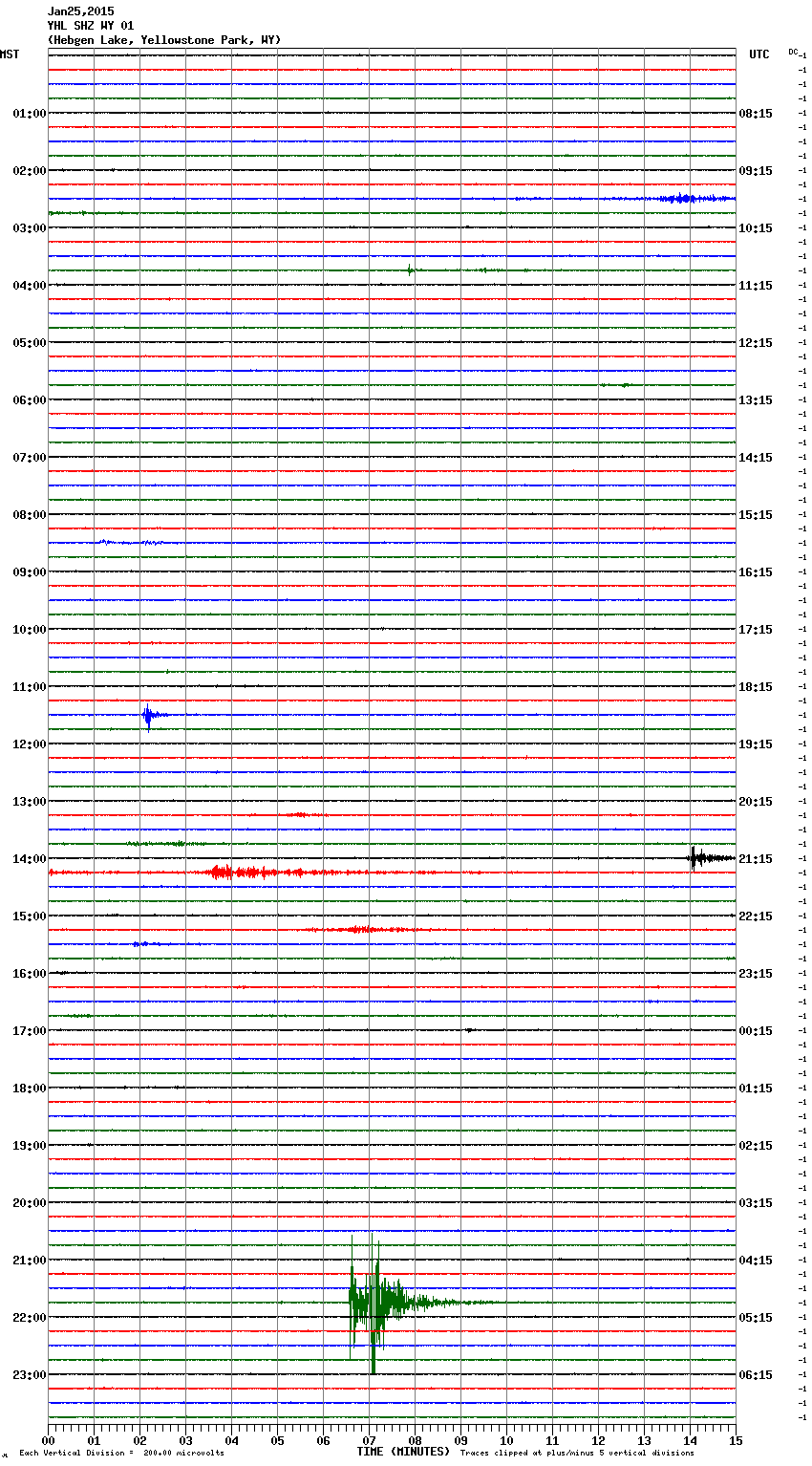Click minute 05 on the time axis
The height and width of the screenshot is (1466, 812).
278,1440
